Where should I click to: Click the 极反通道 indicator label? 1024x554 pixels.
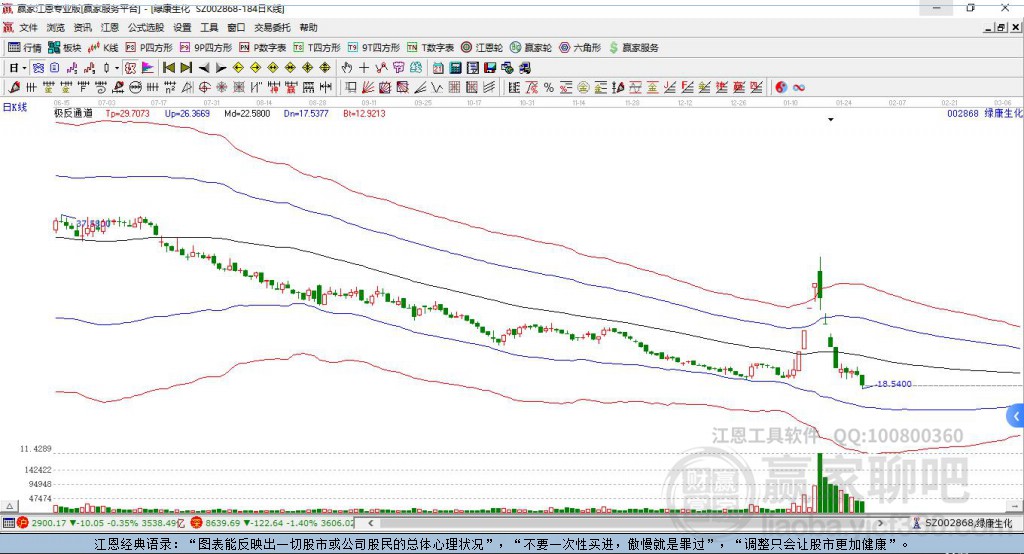click(73, 113)
